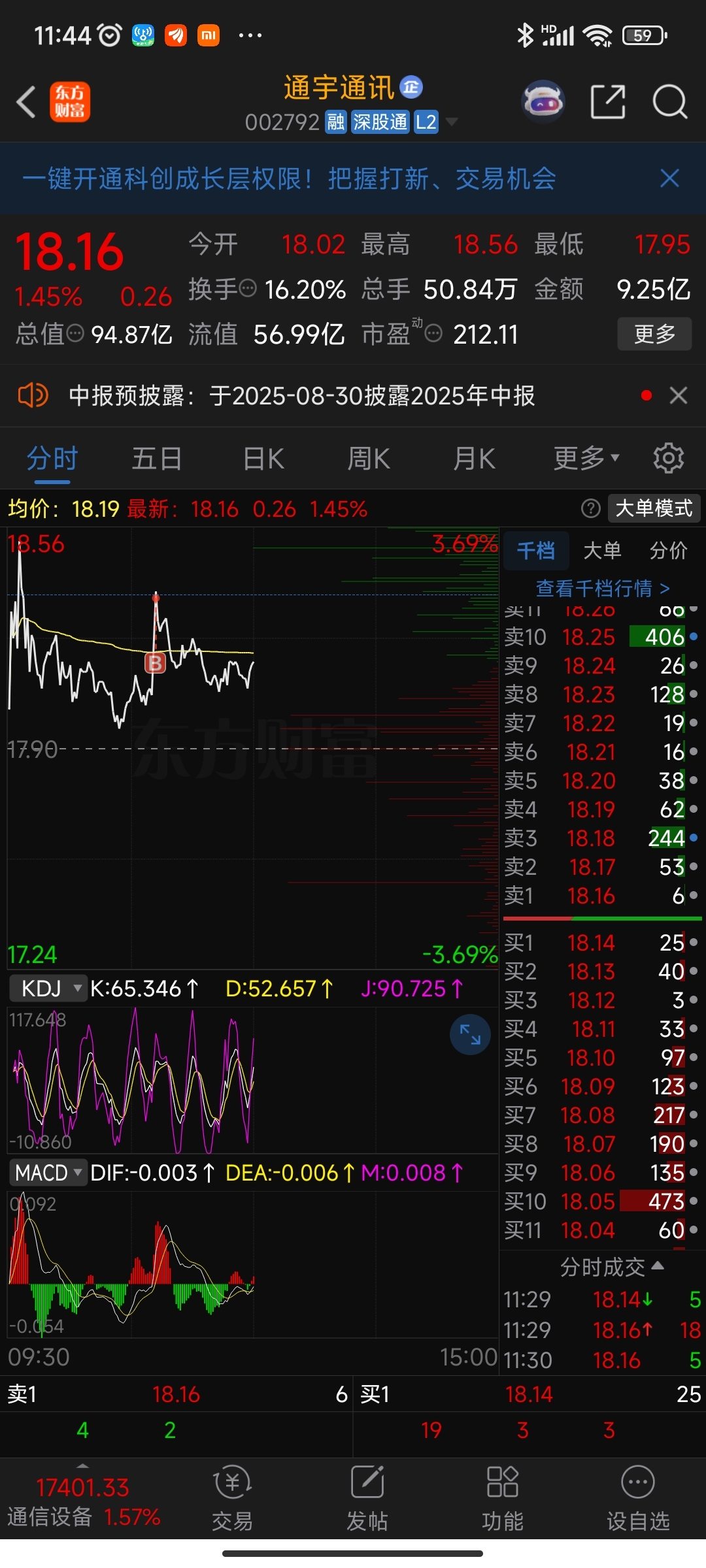Viewport: 706px width, 1568px height.
Task: Open chart settings gear icon
Action: [x=668, y=458]
